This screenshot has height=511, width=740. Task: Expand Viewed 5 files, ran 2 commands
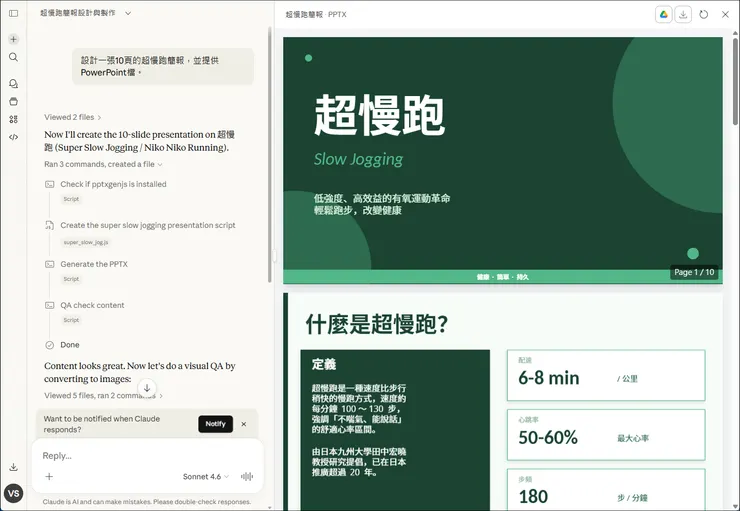tap(103, 396)
